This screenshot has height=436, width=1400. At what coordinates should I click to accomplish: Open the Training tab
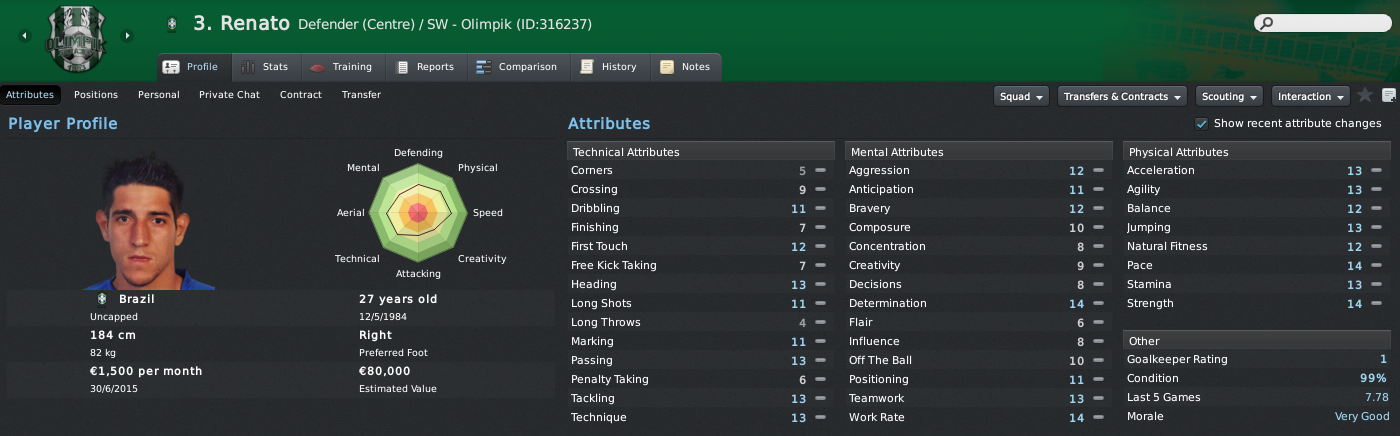341,67
